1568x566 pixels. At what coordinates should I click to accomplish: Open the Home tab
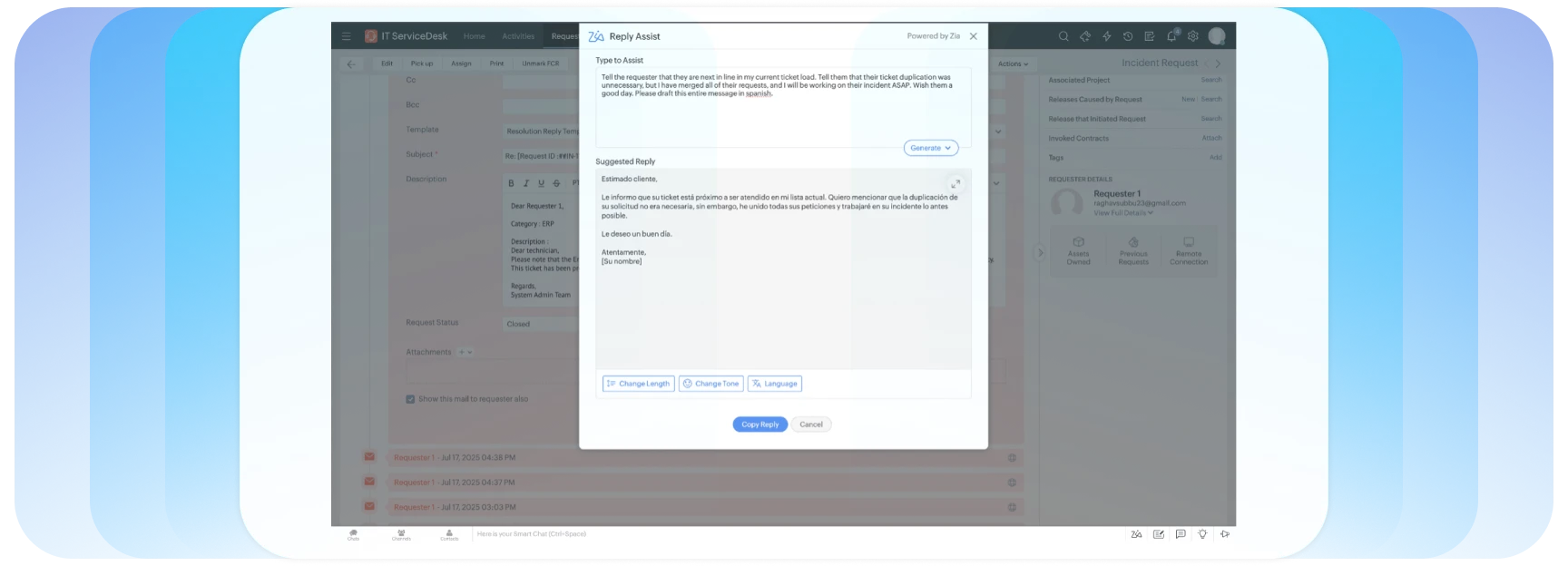click(475, 36)
